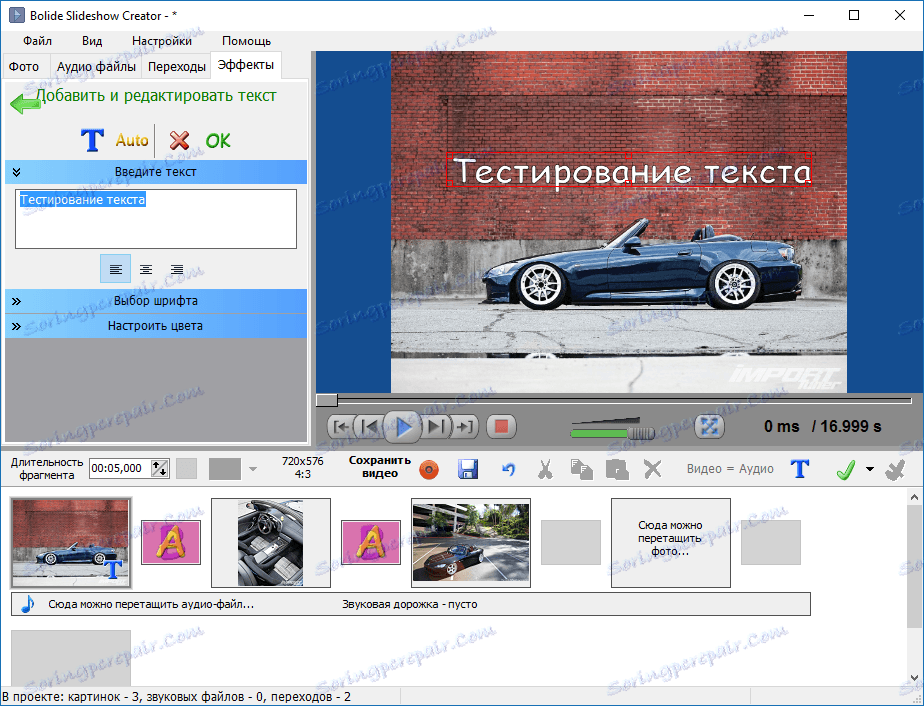This screenshot has width=924, height=706.
Task: Select left text alignment
Action: point(116,269)
